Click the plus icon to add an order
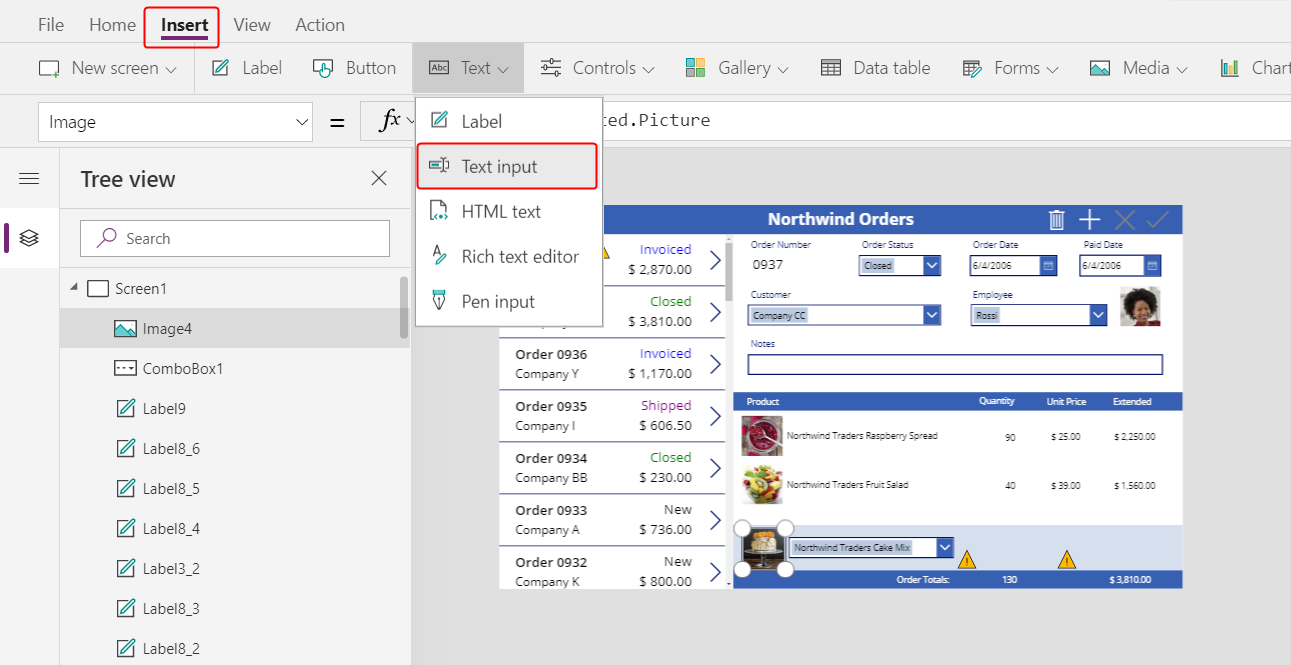This screenshot has height=665, width=1291. point(1089,219)
